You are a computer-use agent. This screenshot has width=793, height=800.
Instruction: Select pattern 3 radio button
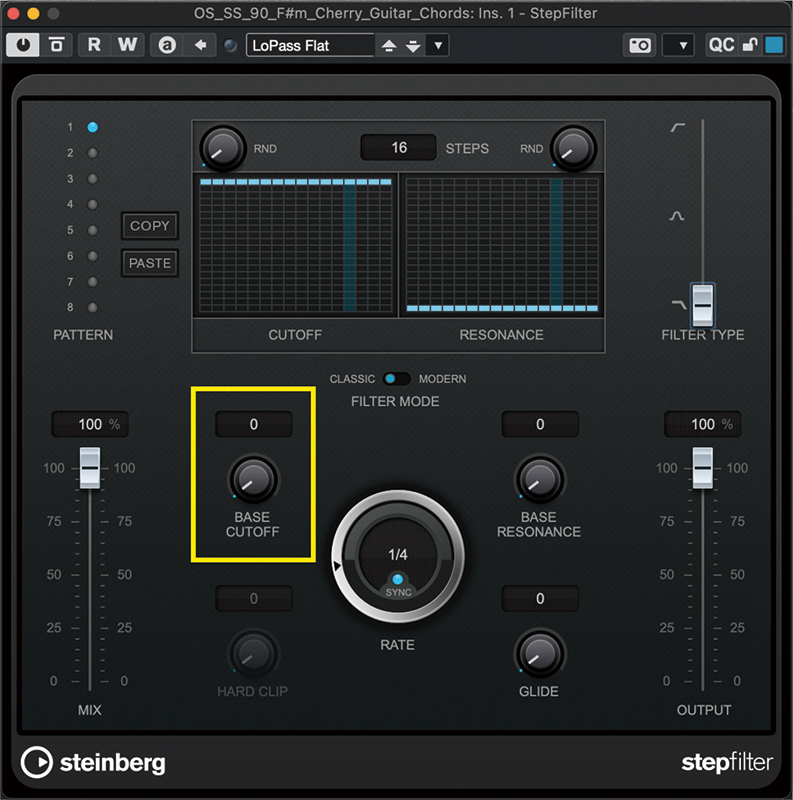coord(92,179)
